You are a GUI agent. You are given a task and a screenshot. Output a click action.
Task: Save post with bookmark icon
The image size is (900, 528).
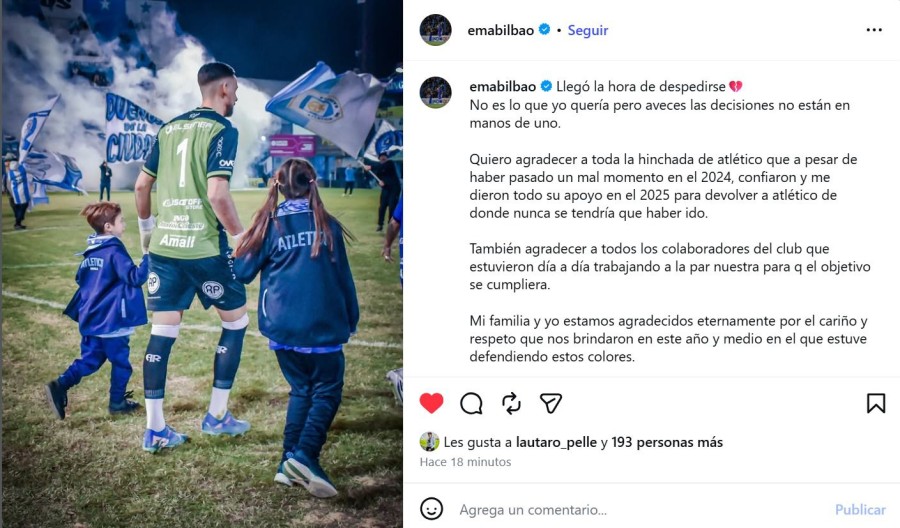[x=875, y=403]
